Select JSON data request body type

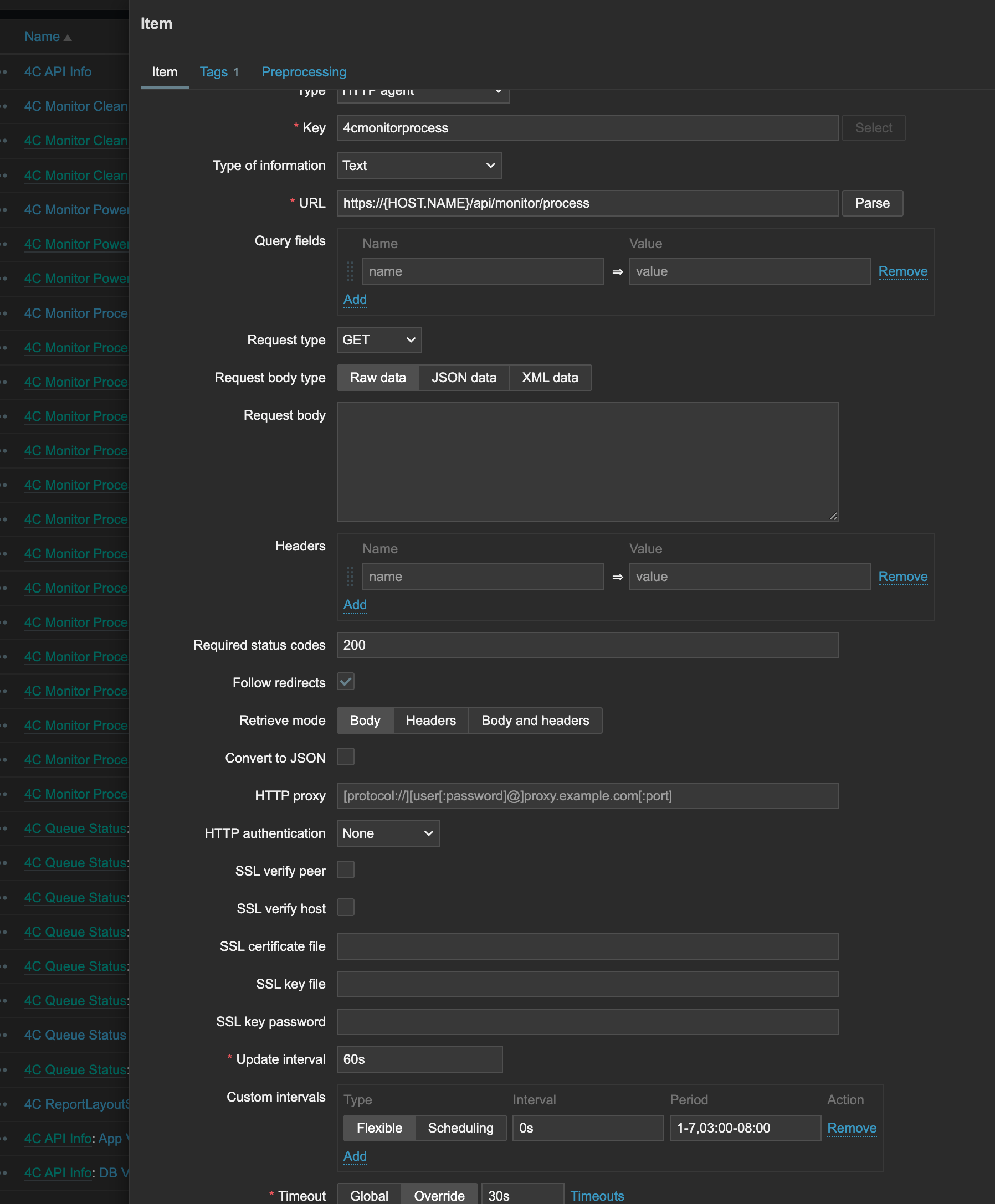464,378
